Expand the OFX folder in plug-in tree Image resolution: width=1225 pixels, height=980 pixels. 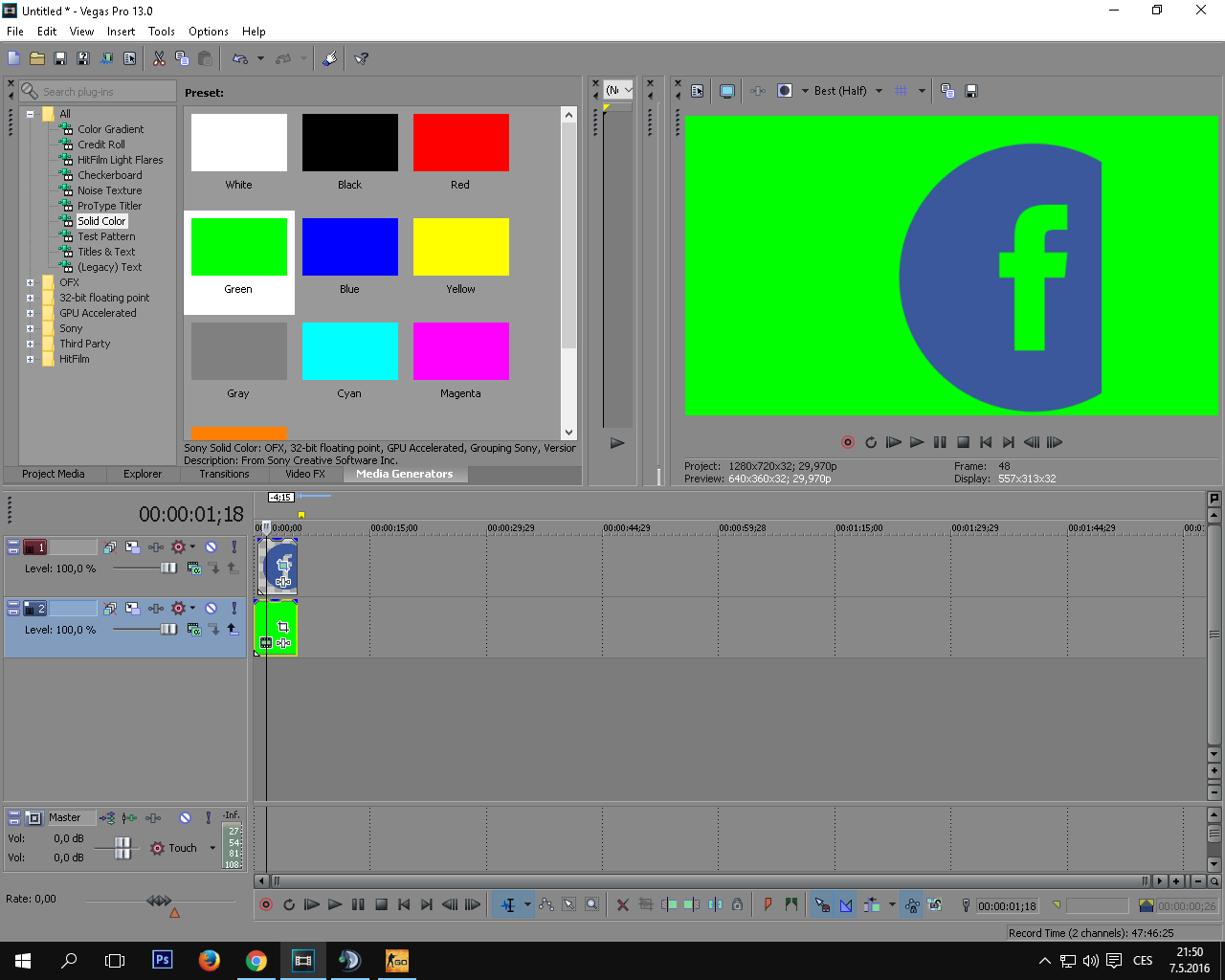pyautogui.click(x=30, y=282)
